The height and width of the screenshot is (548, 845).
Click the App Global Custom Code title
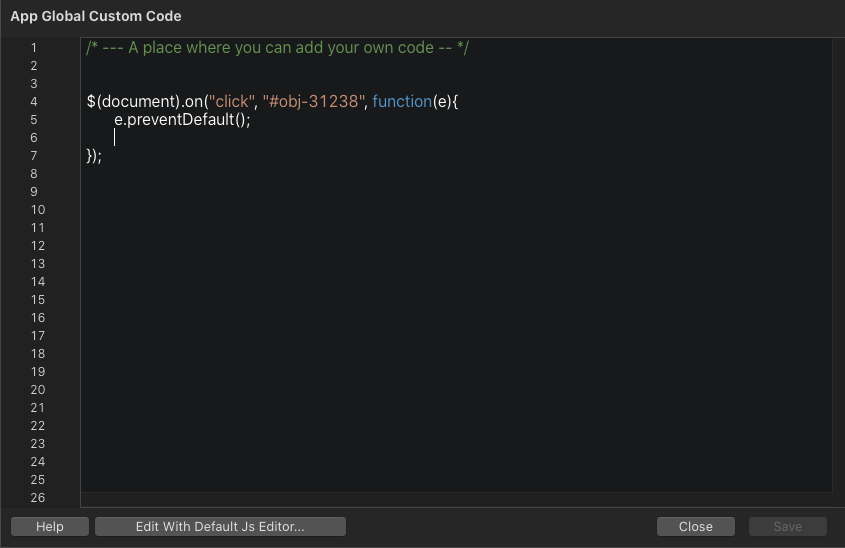tap(96, 17)
